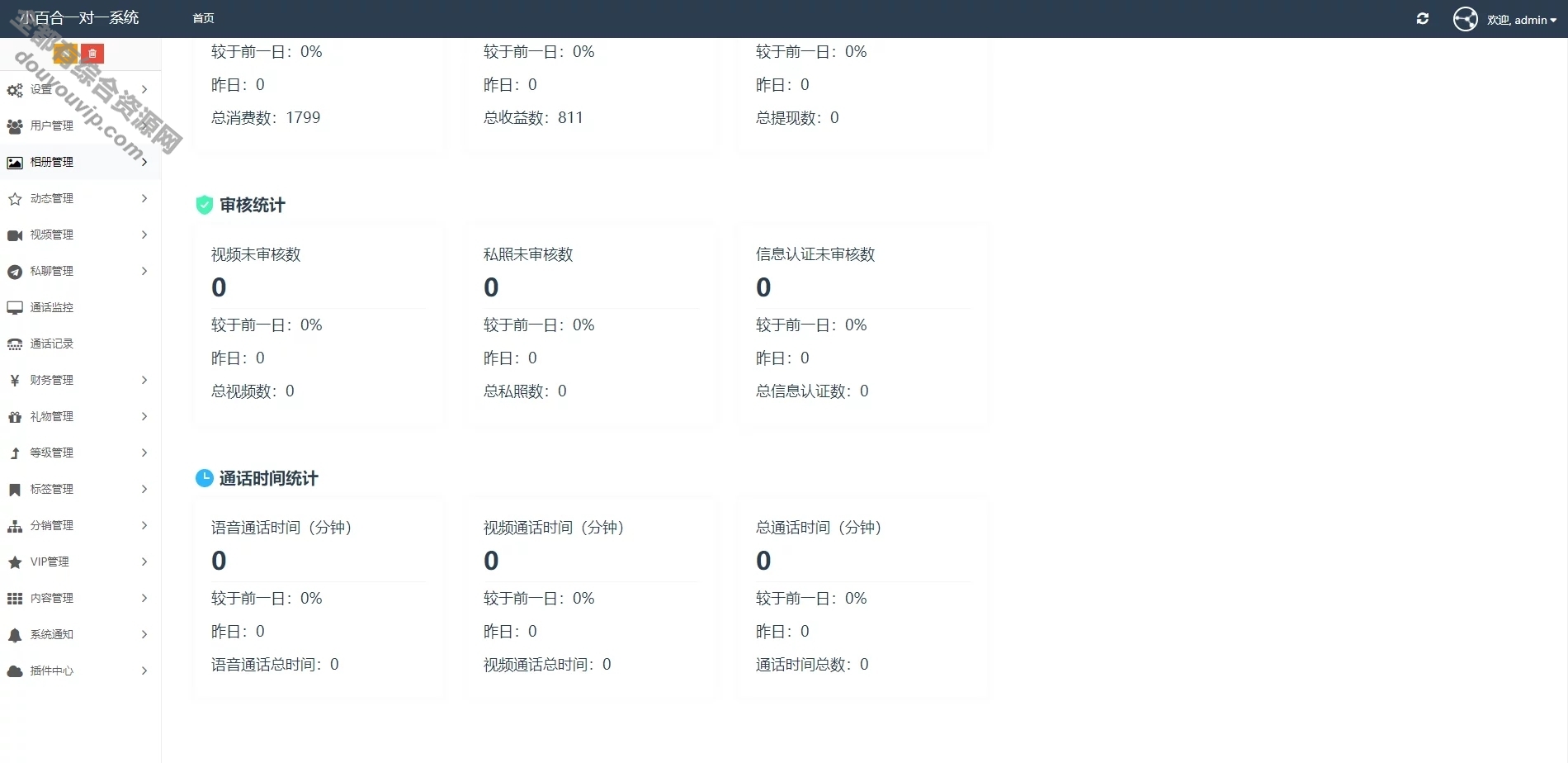Click the 总通话时间（分钟）card title

click(819, 528)
